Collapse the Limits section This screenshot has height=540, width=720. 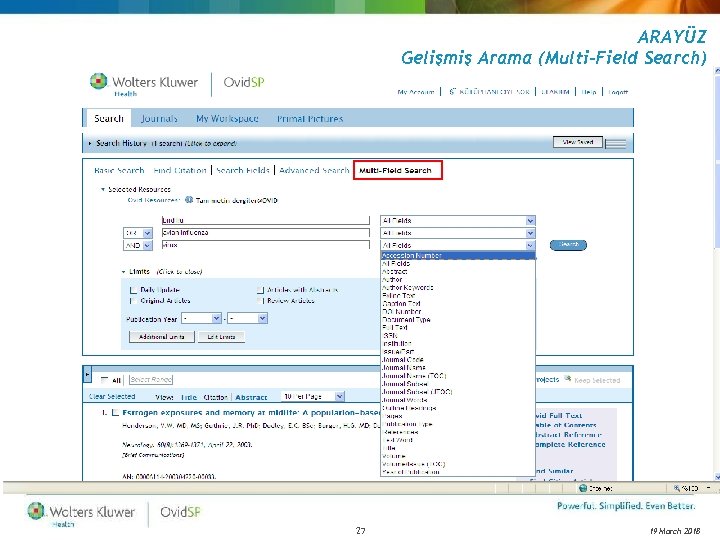click(124, 272)
